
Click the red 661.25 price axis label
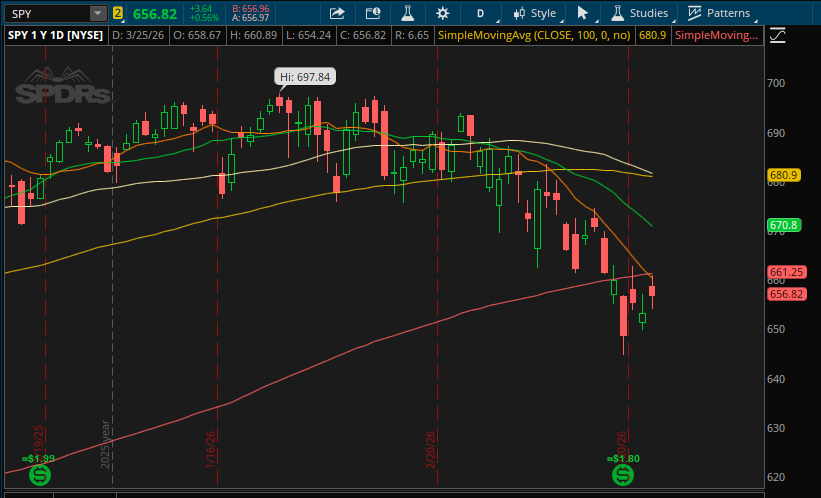[x=786, y=272]
